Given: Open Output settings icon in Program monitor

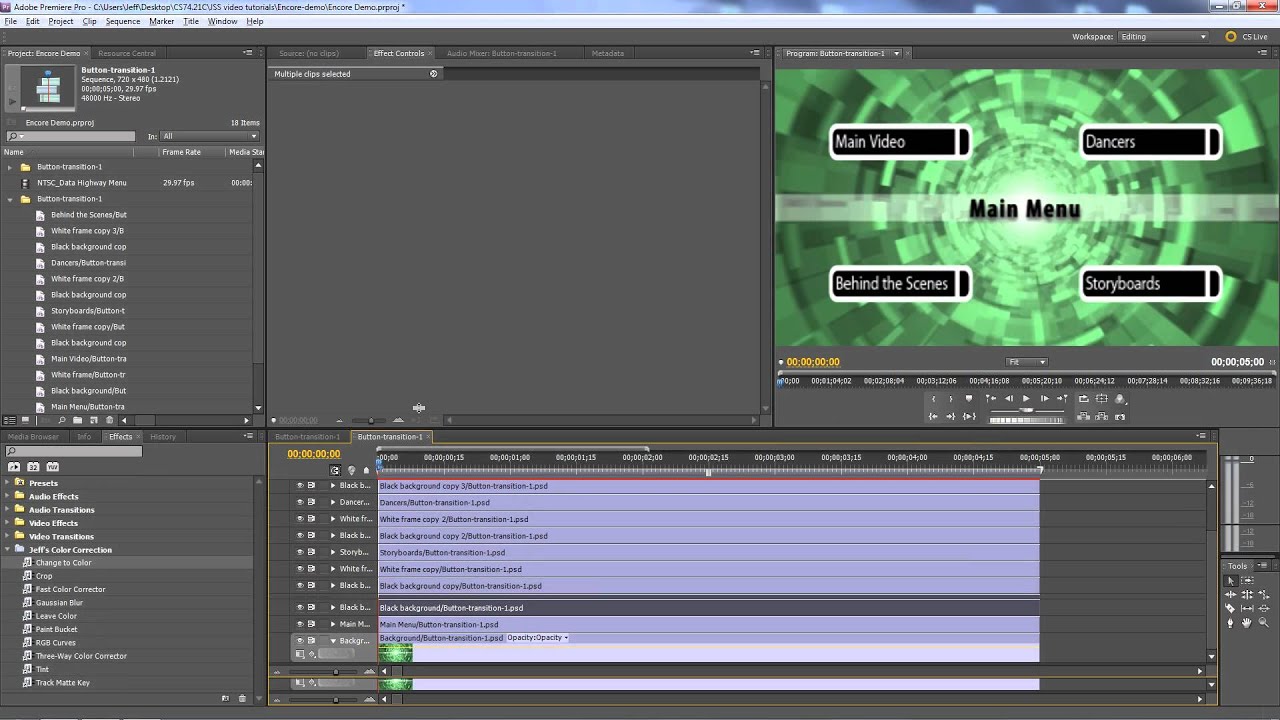Looking at the screenshot, I should click(1120, 399).
